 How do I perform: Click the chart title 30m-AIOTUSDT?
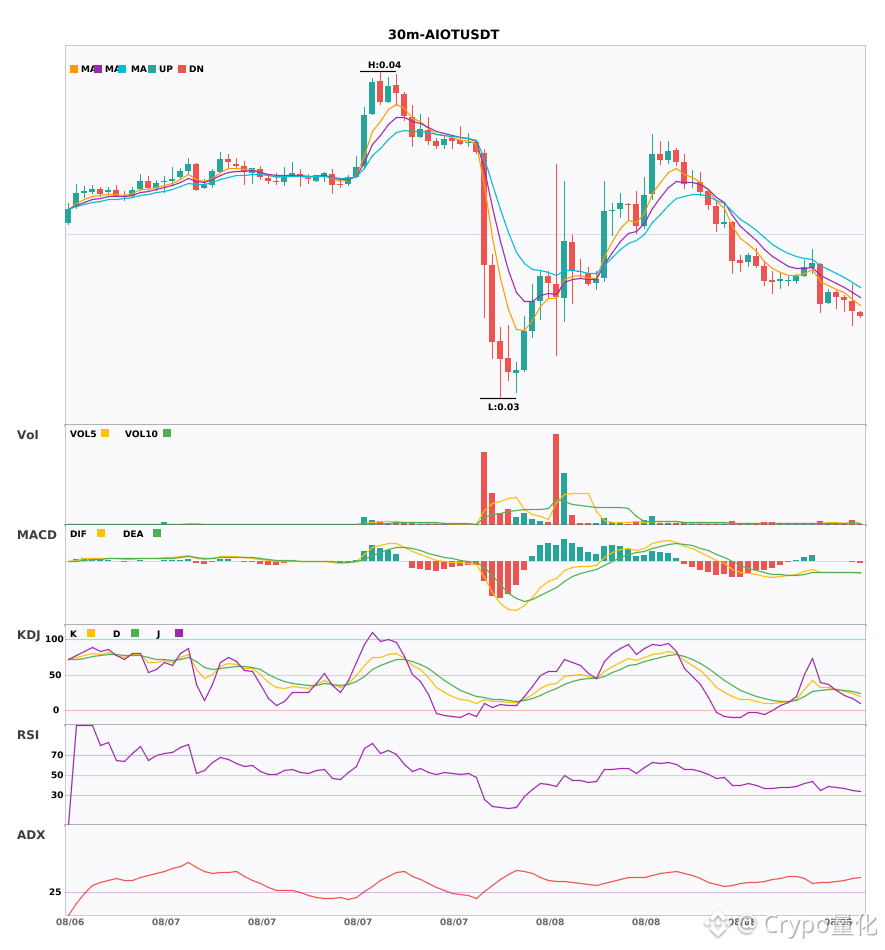pyautogui.click(x=443, y=35)
